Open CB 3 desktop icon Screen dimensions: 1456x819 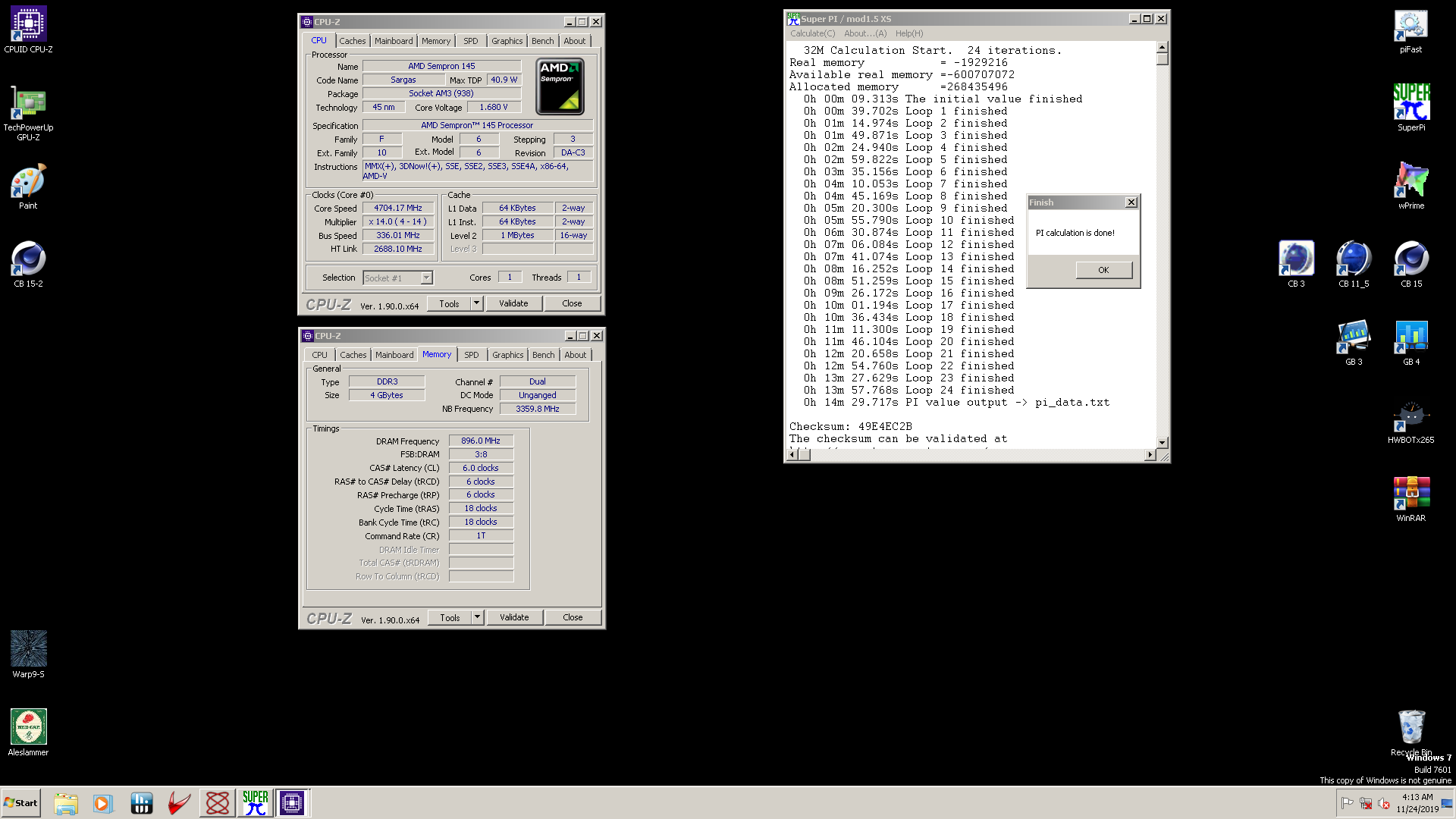1296,265
